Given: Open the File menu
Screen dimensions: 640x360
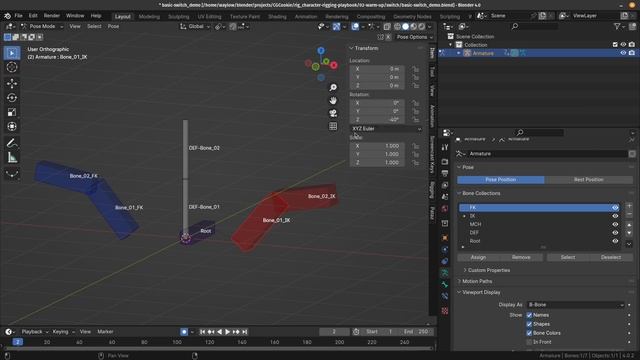Looking at the screenshot, I should tap(18, 16).
